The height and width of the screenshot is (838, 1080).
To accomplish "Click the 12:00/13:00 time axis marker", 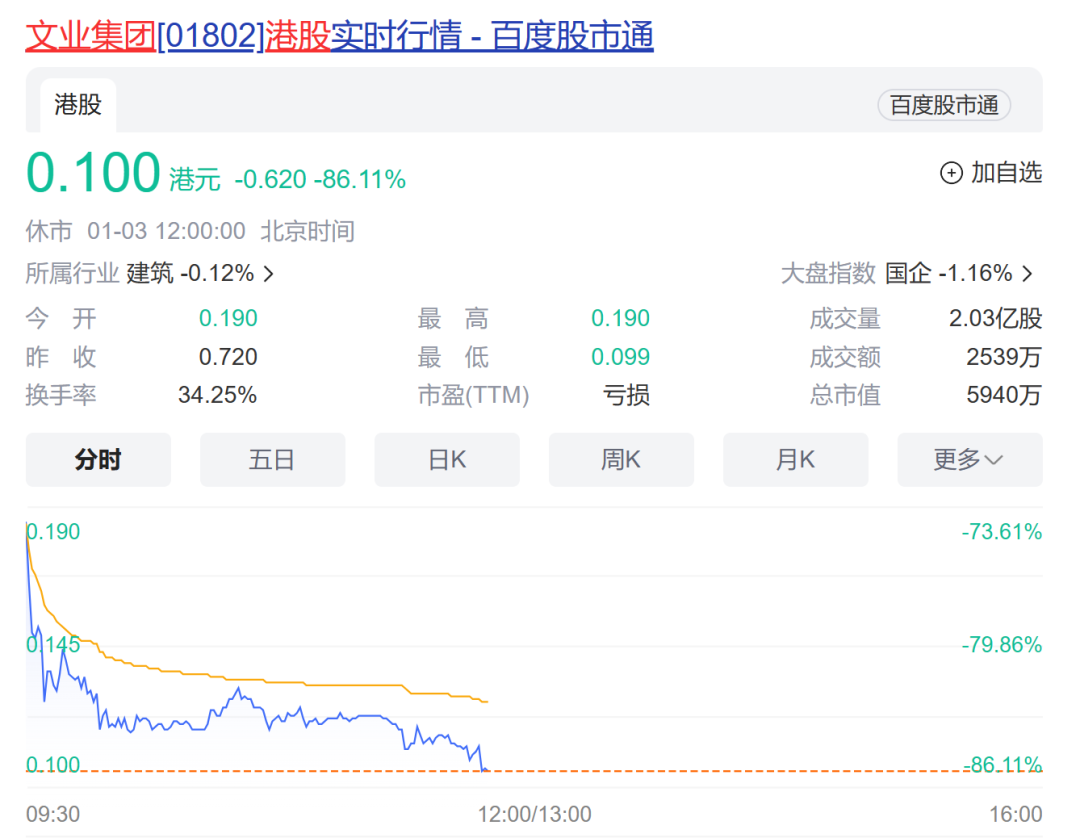I will [536, 814].
